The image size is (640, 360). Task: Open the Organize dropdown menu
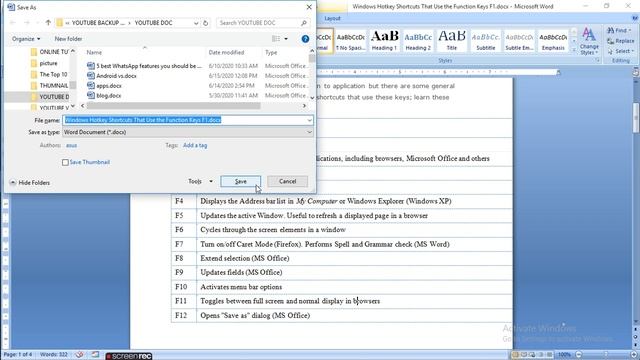(x=26, y=39)
